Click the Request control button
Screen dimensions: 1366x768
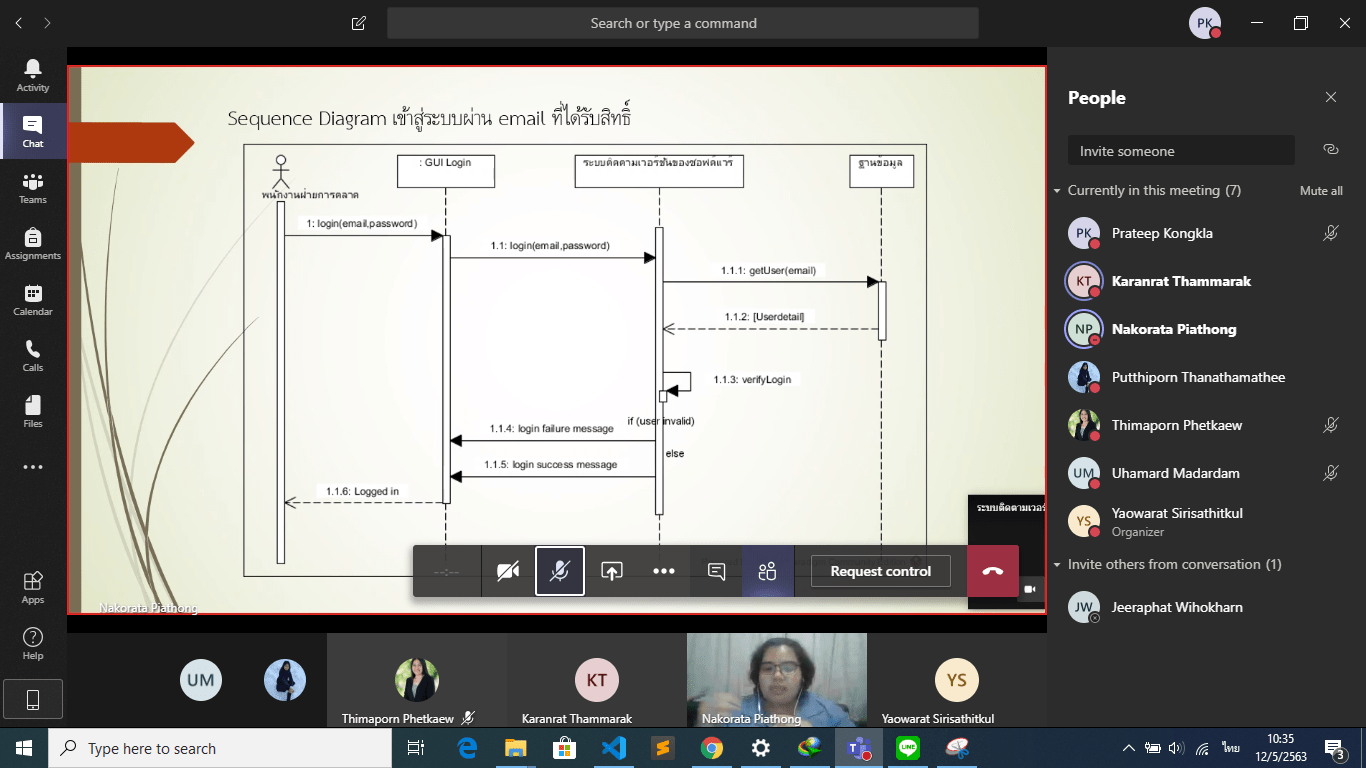(881, 571)
